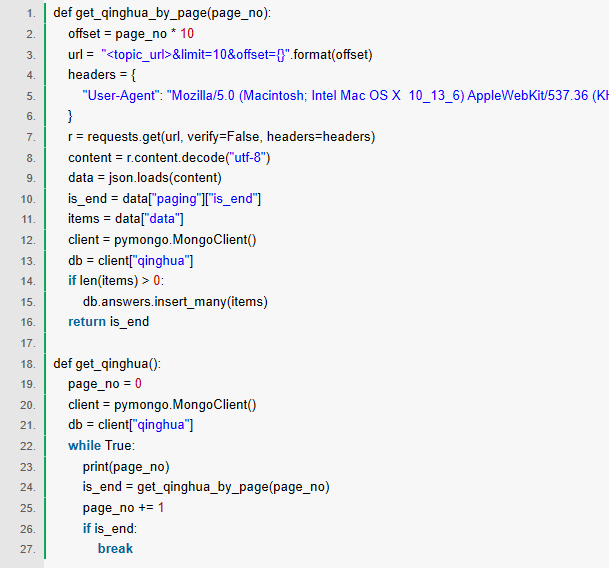Click the print(page_no) statement
The width and height of the screenshot is (610, 568).
[126, 466]
